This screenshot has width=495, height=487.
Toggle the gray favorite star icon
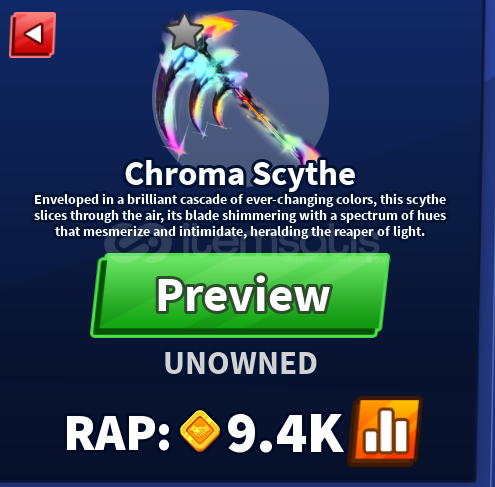pyautogui.click(x=184, y=32)
